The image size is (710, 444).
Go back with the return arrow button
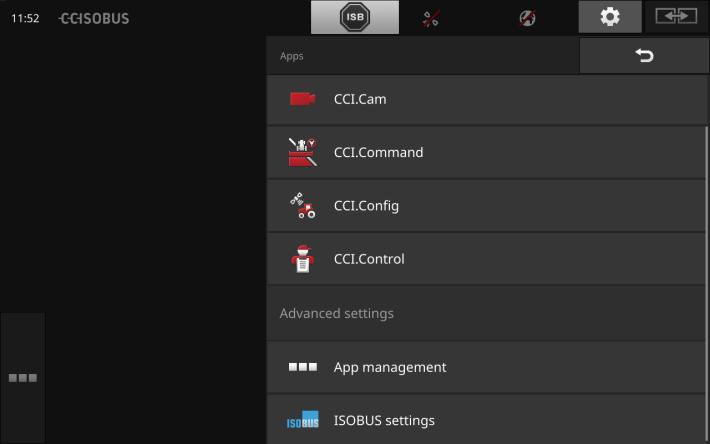[643, 56]
